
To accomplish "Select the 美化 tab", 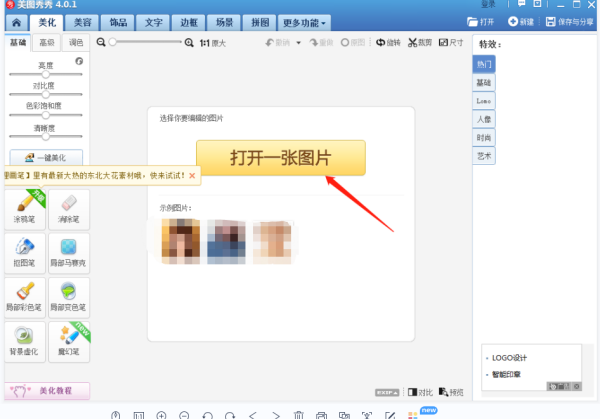I will point(47,23).
